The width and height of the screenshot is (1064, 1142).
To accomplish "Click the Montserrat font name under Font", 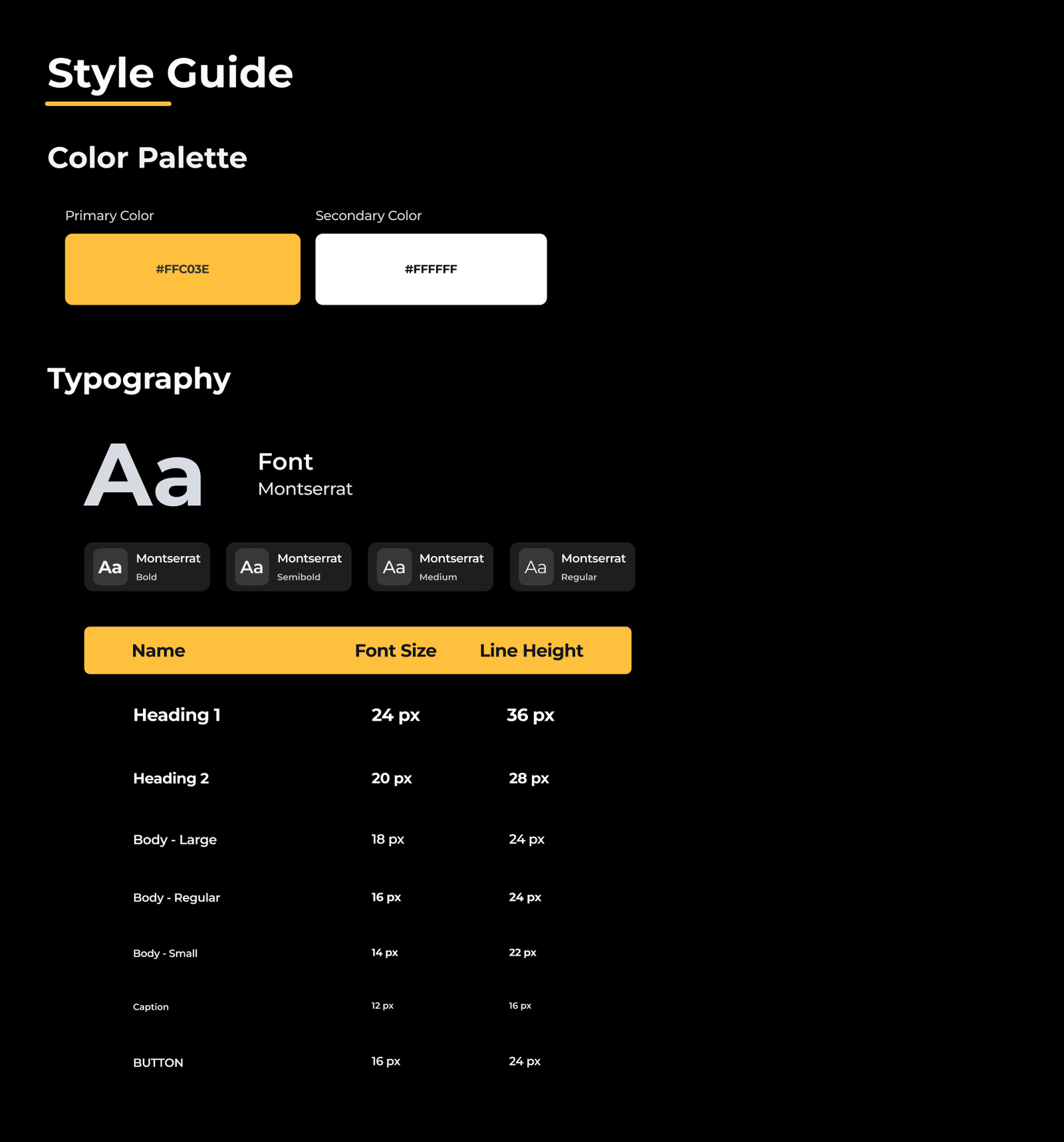I will [x=305, y=489].
